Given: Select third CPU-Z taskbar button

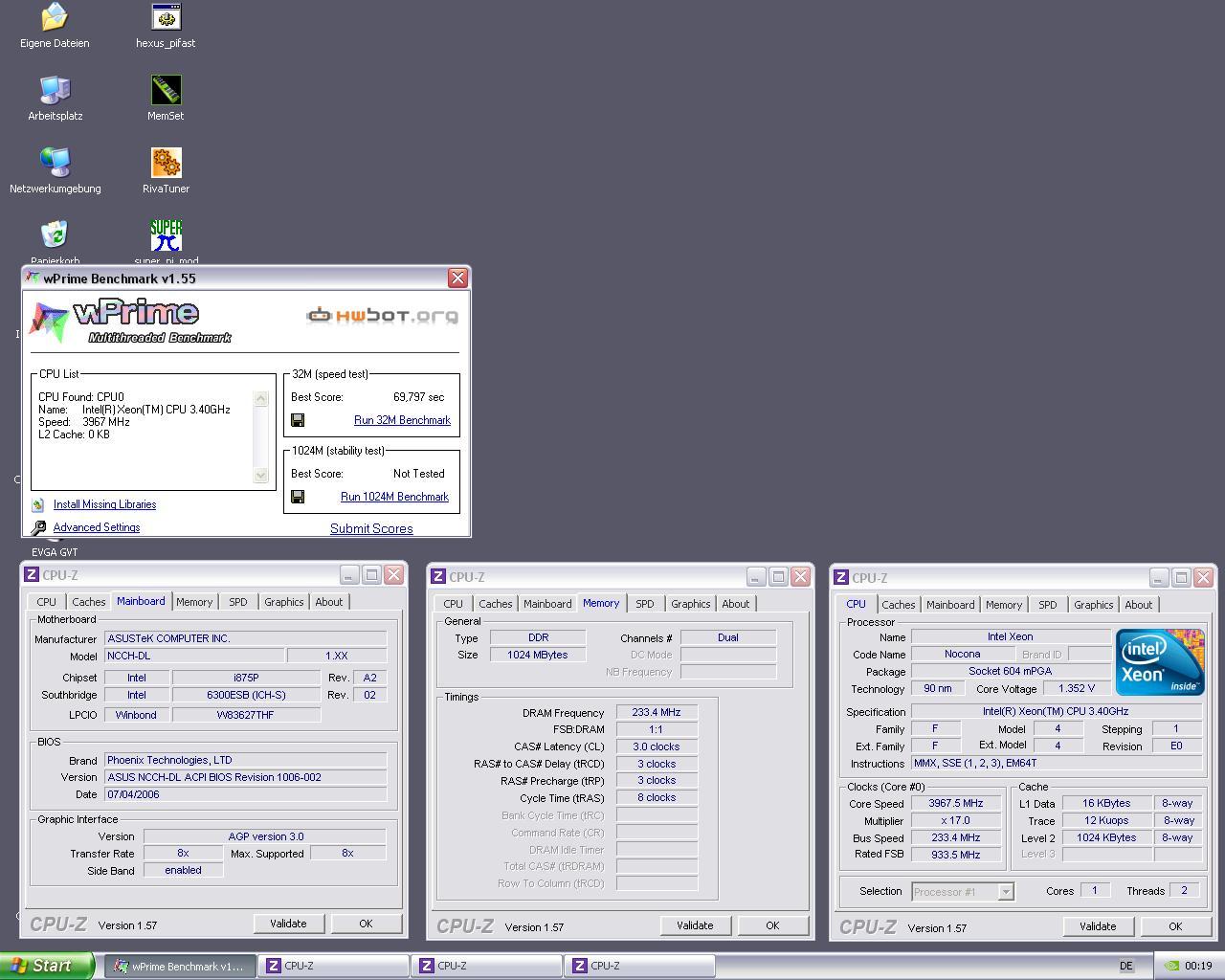Looking at the screenshot, I should 640,966.
